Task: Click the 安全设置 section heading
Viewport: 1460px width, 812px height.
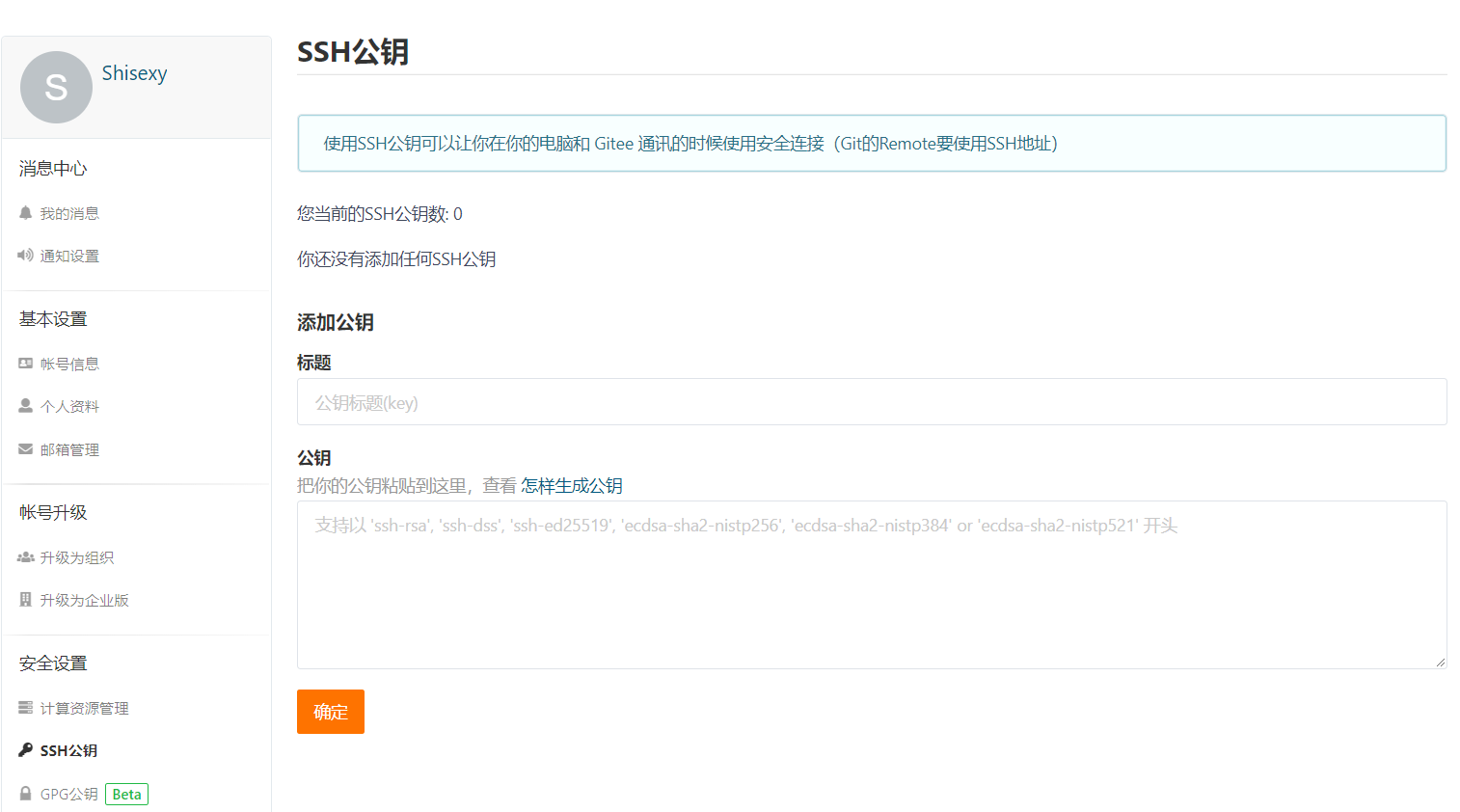Action: pos(53,663)
